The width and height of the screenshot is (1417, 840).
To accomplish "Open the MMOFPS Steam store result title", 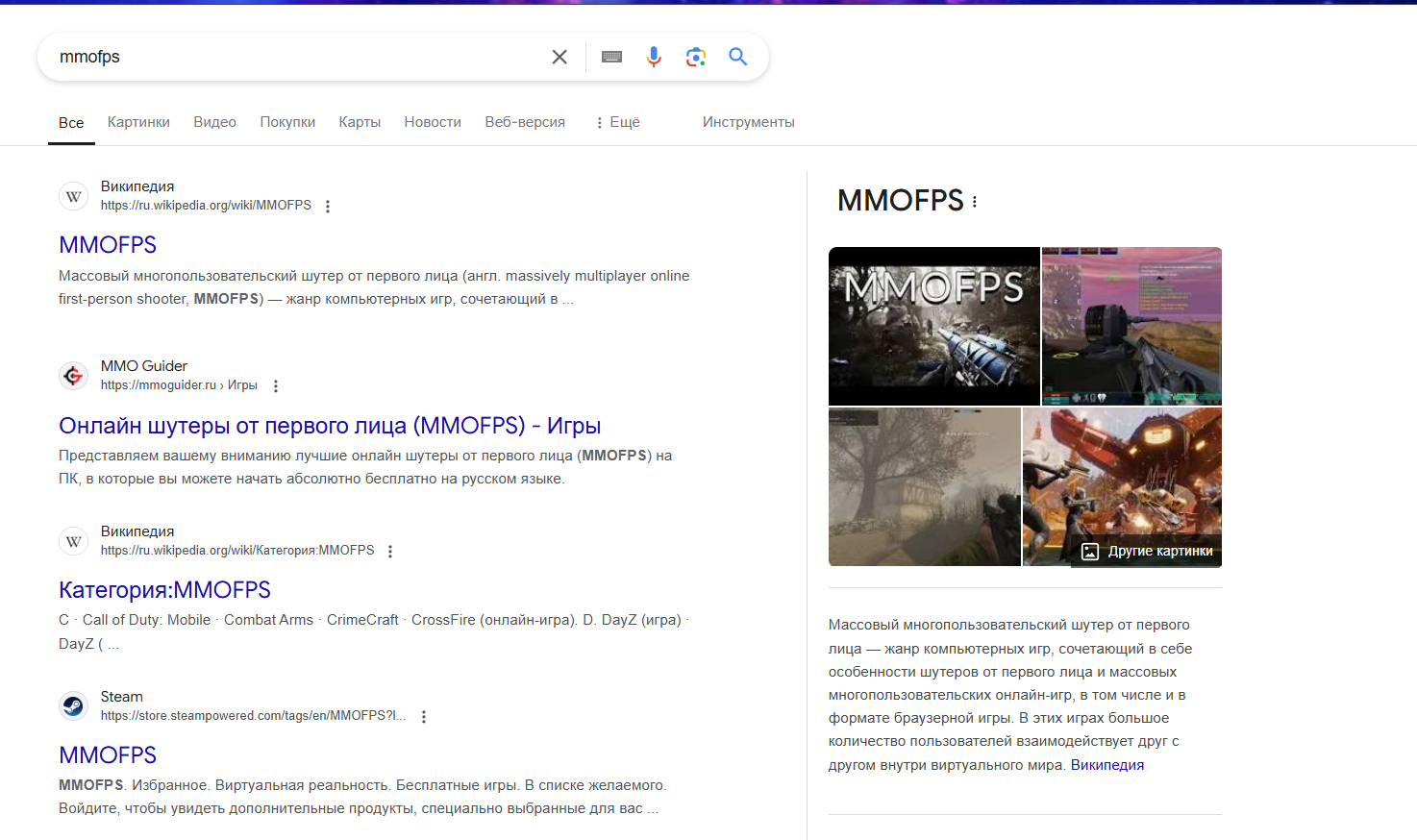I will coord(108,755).
